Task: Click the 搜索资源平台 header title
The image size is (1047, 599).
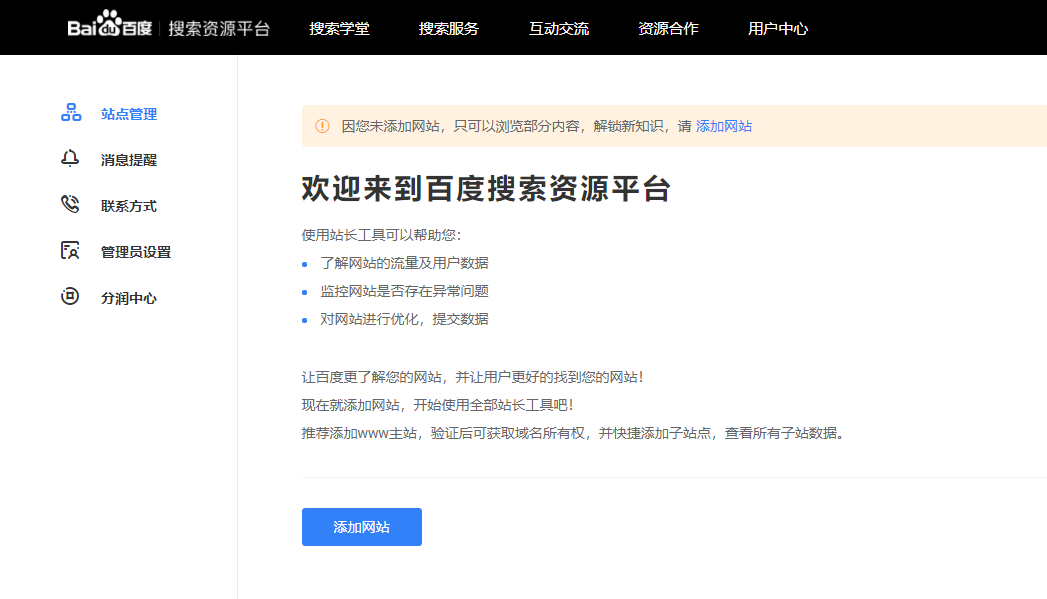Action: tap(219, 29)
